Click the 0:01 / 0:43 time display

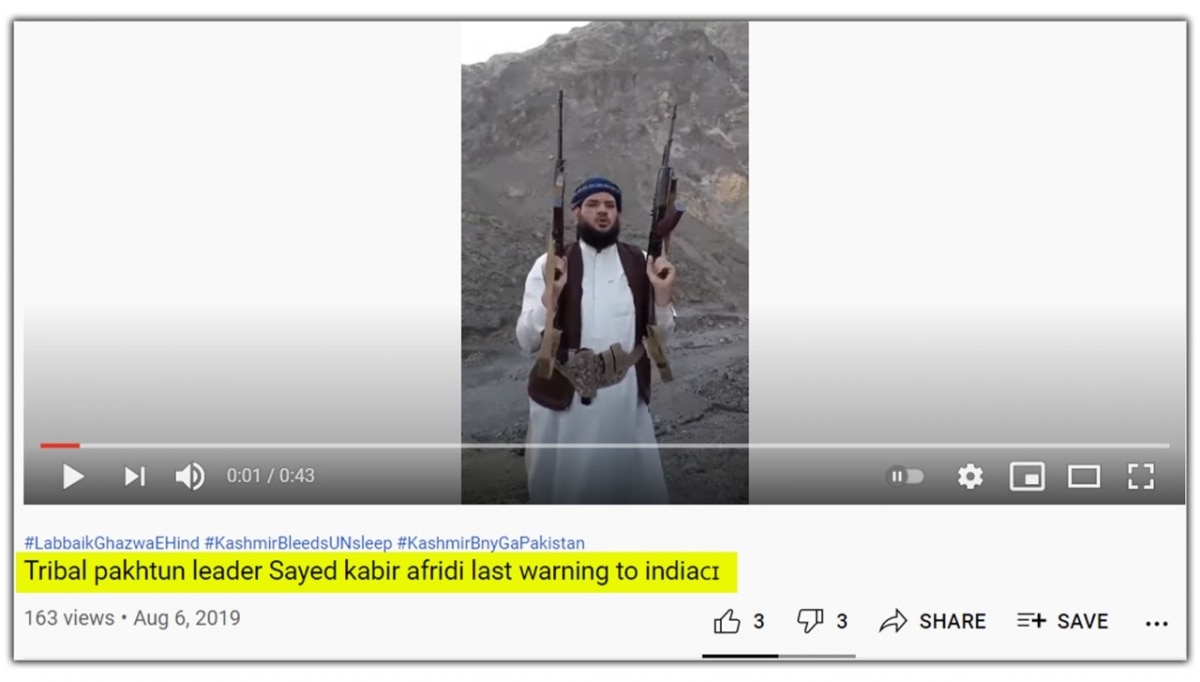click(x=270, y=476)
